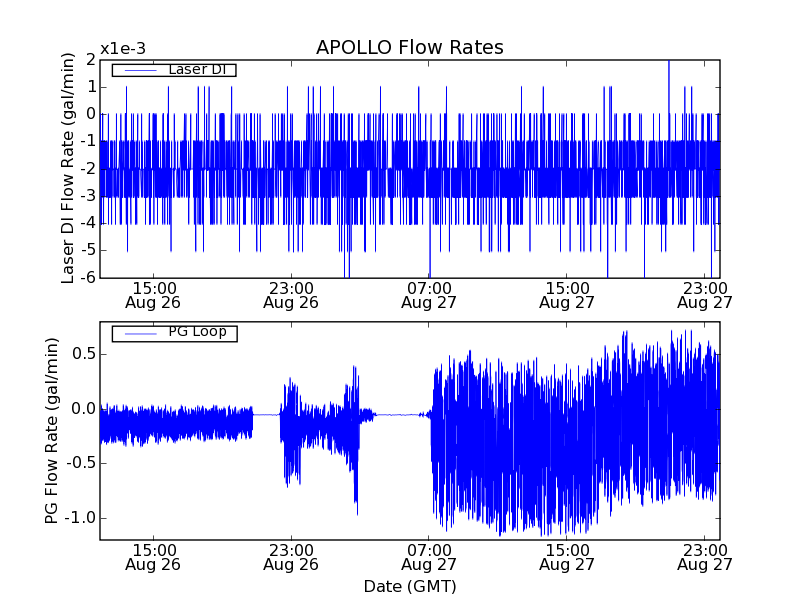The height and width of the screenshot is (600, 800).
Task: Click the APOLLO Flow Rates chart title
Action: pos(409,48)
